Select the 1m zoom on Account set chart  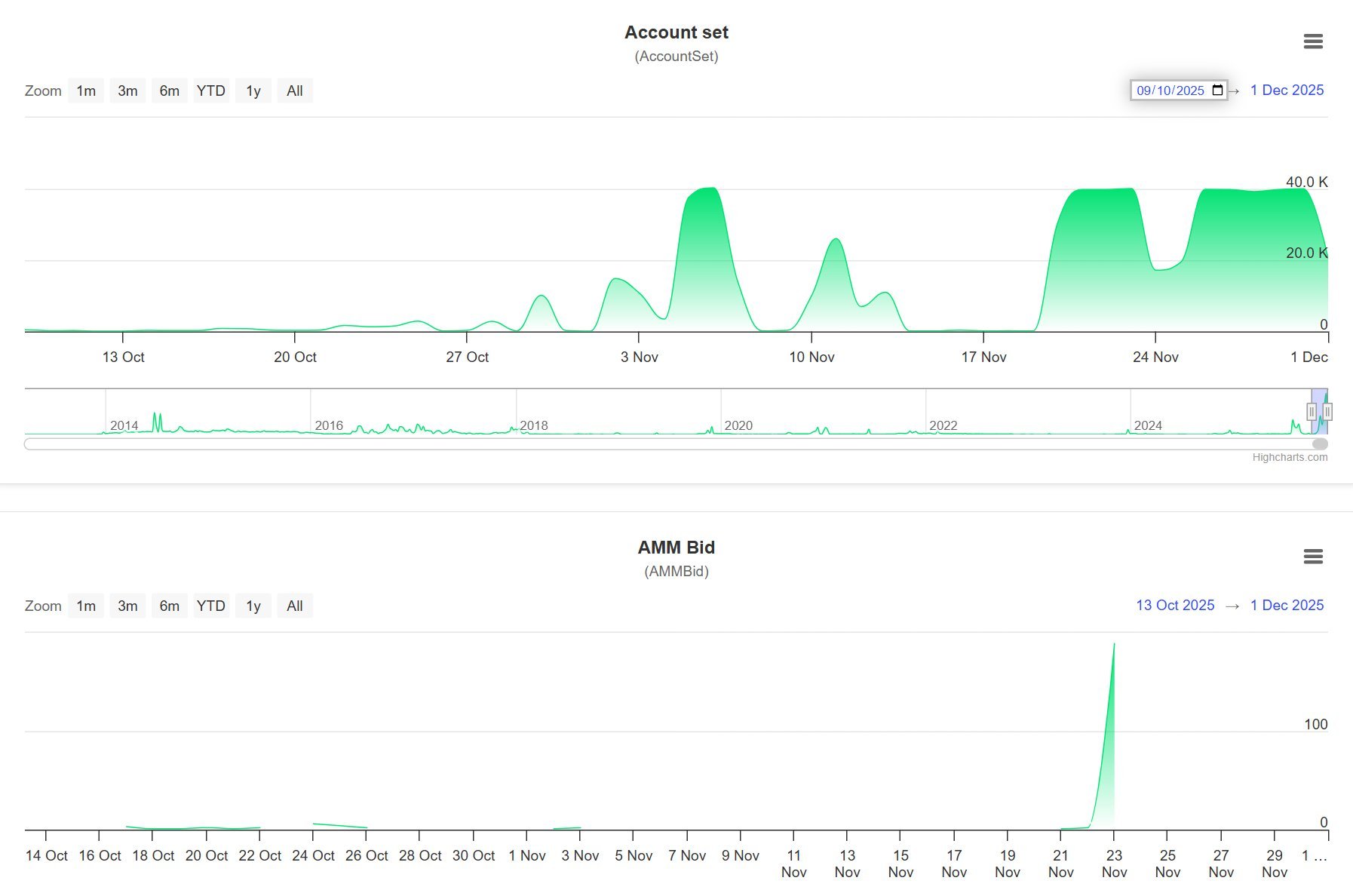(x=85, y=91)
